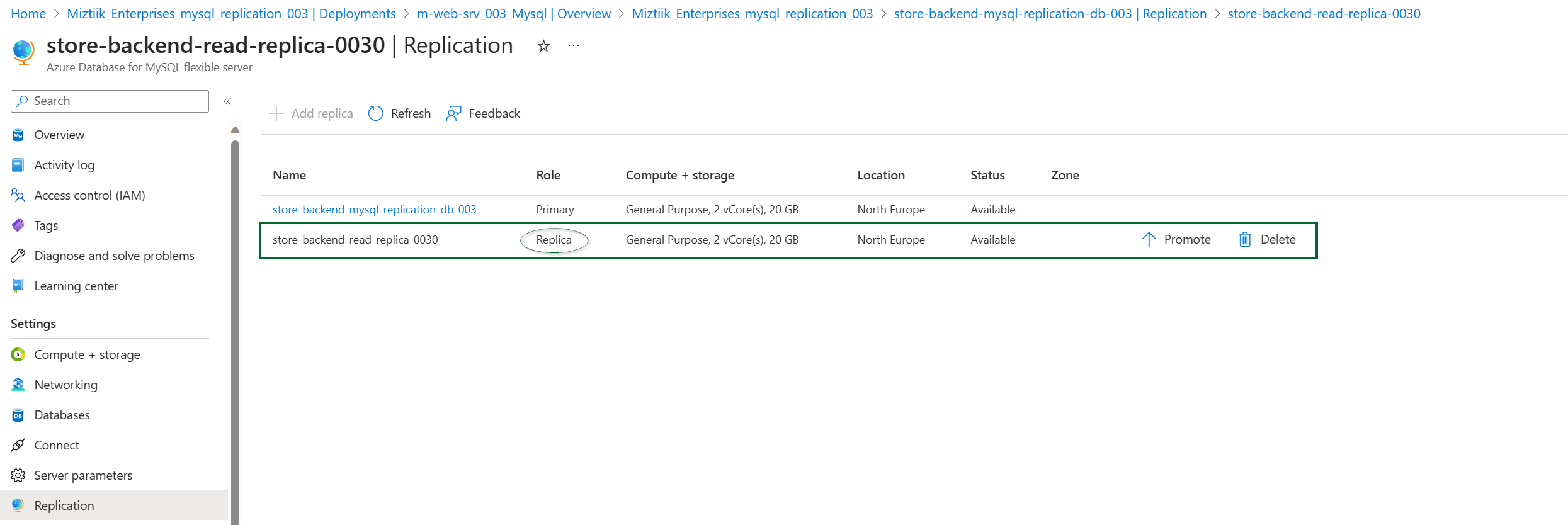The height and width of the screenshot is (525, 1568).
Task: Click the Connect plug icon
Action: point(18,445)
